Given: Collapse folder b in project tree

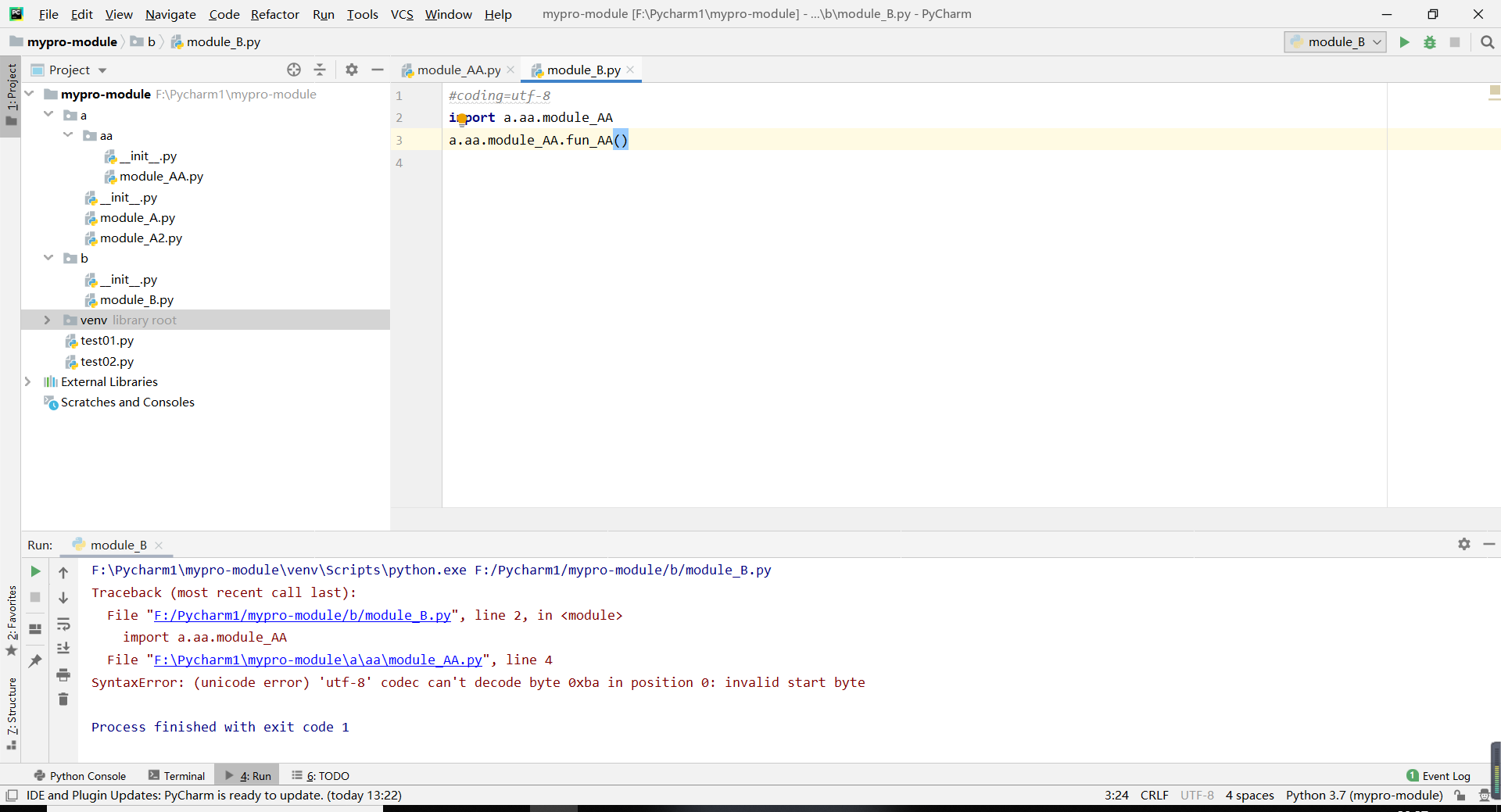Looking at the screenshot, I should (48, 257).
